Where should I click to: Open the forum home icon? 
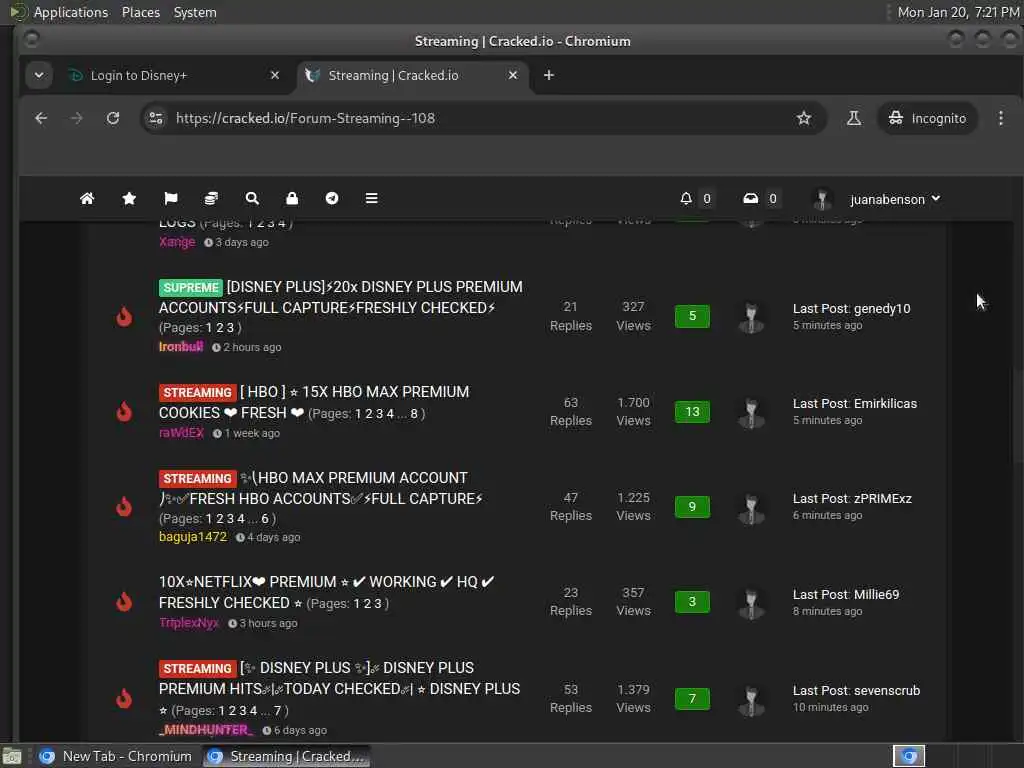pyautogui.click(x=87, y=199)
